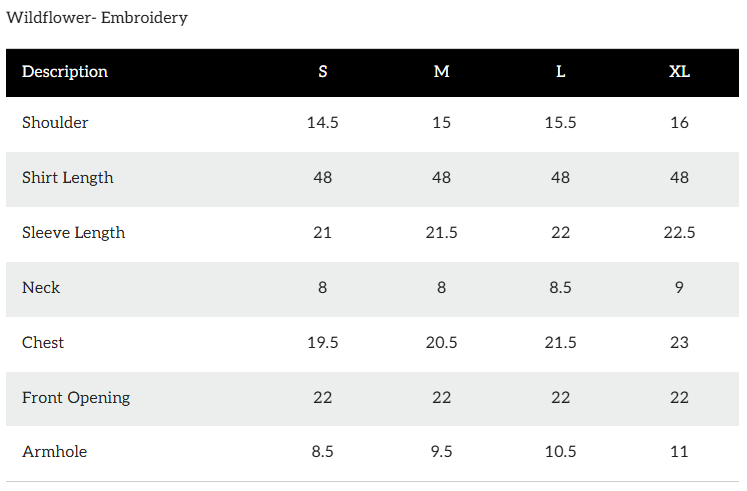This screenshot has width=747, height=491.
Task: Select the Sleeve Length row label
Action: [x=73, y=233]
